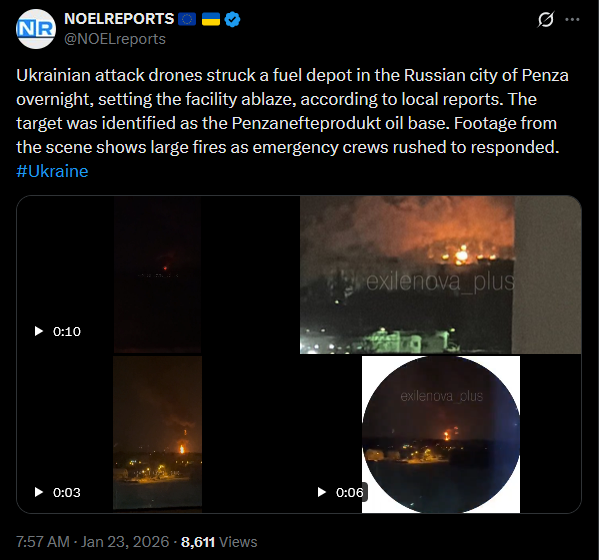Click the Ukraine flag emoji in name
The image size is (599, 560).
211,19
